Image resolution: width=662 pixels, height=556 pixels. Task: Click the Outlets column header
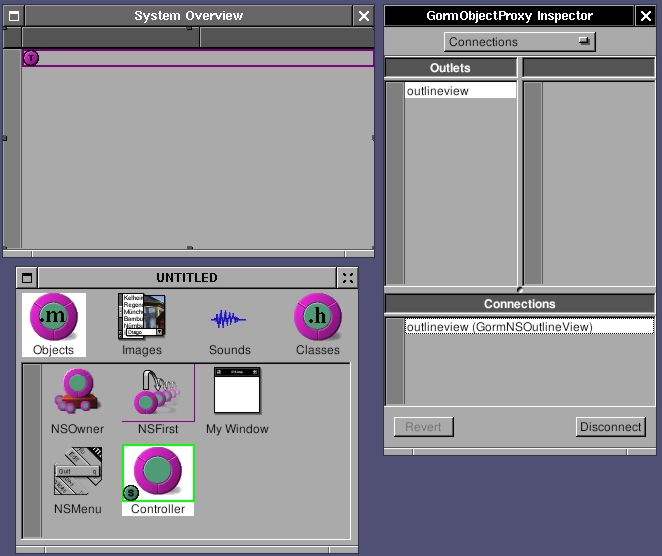coord(450,68)
